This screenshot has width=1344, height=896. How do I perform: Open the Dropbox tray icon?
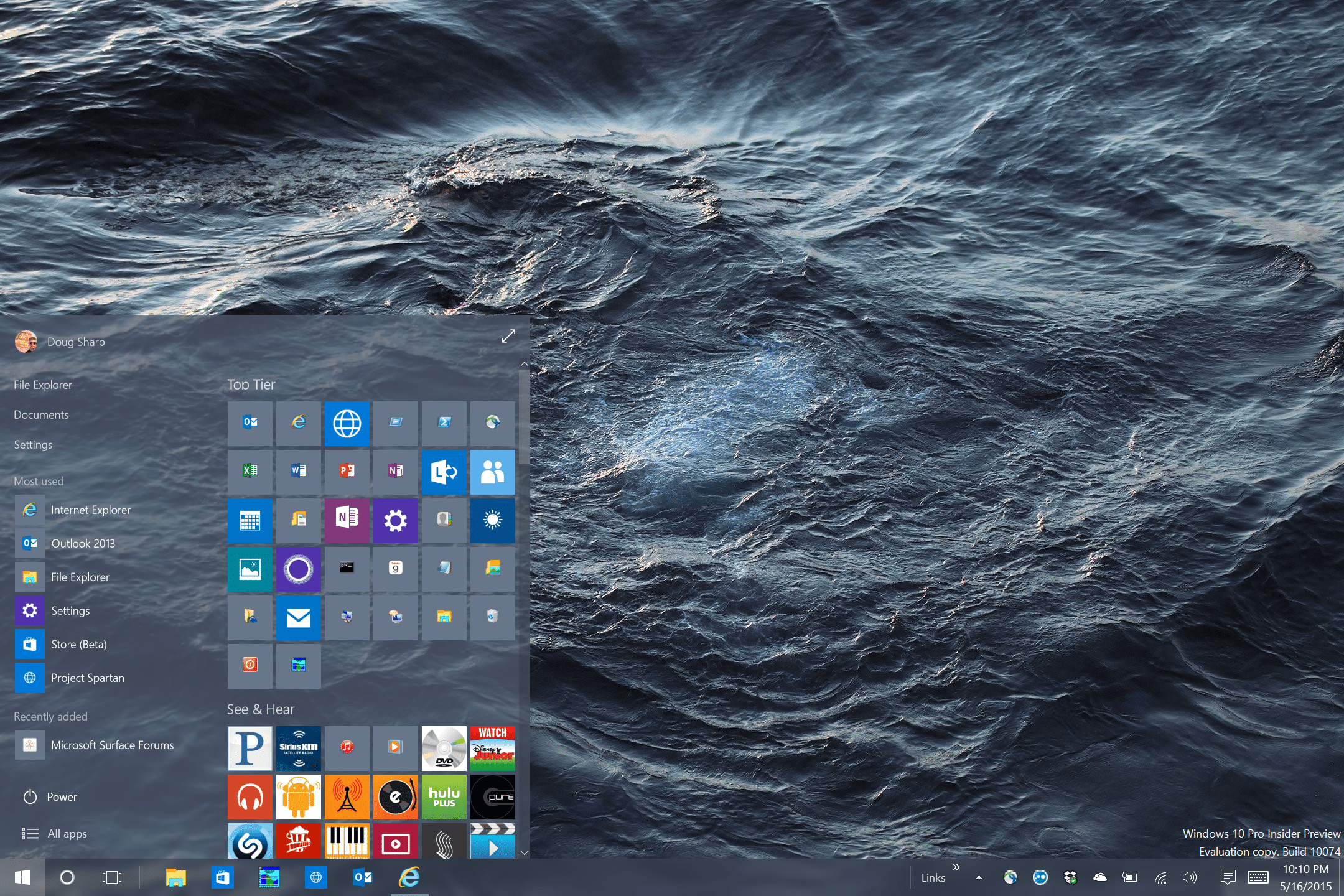1070,877
